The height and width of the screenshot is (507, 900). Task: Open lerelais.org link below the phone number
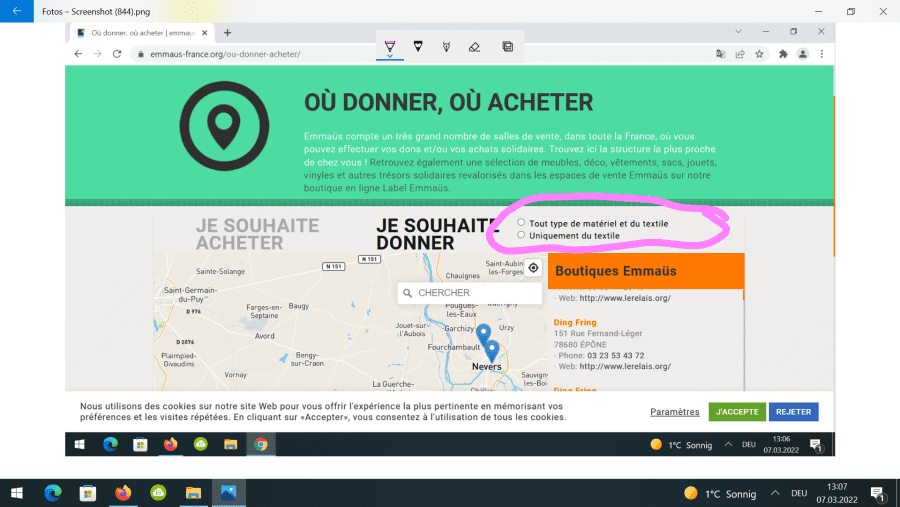pos(624,366)
